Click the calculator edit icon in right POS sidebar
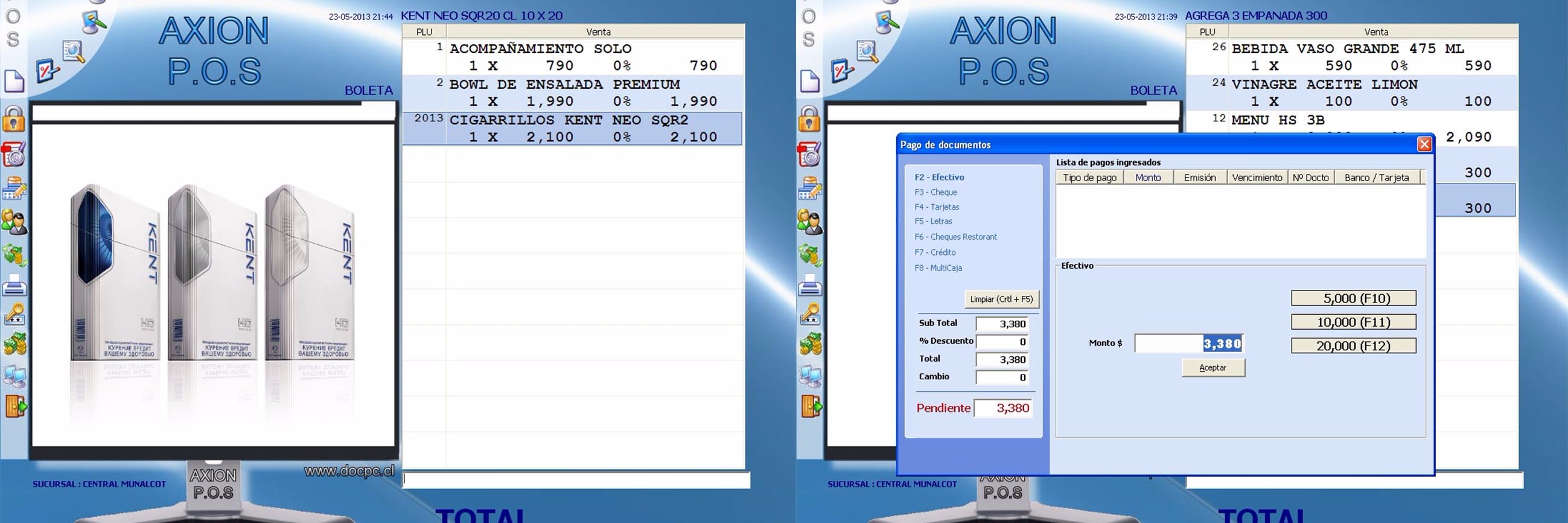The height and width of the screenshot is (523, 1568). pos(809,188)
